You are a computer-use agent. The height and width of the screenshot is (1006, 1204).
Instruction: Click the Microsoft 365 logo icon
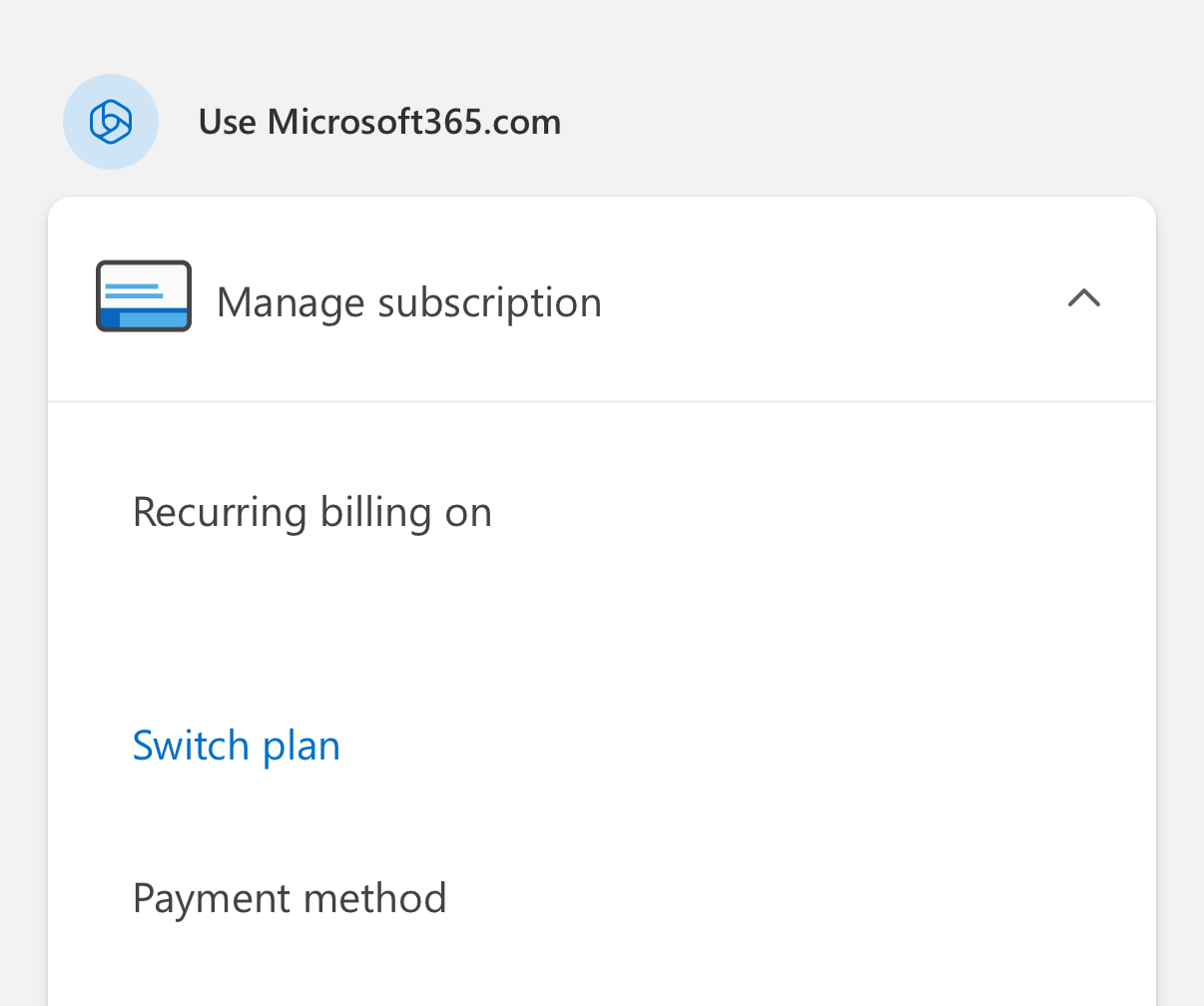click(x=111, y=122)
